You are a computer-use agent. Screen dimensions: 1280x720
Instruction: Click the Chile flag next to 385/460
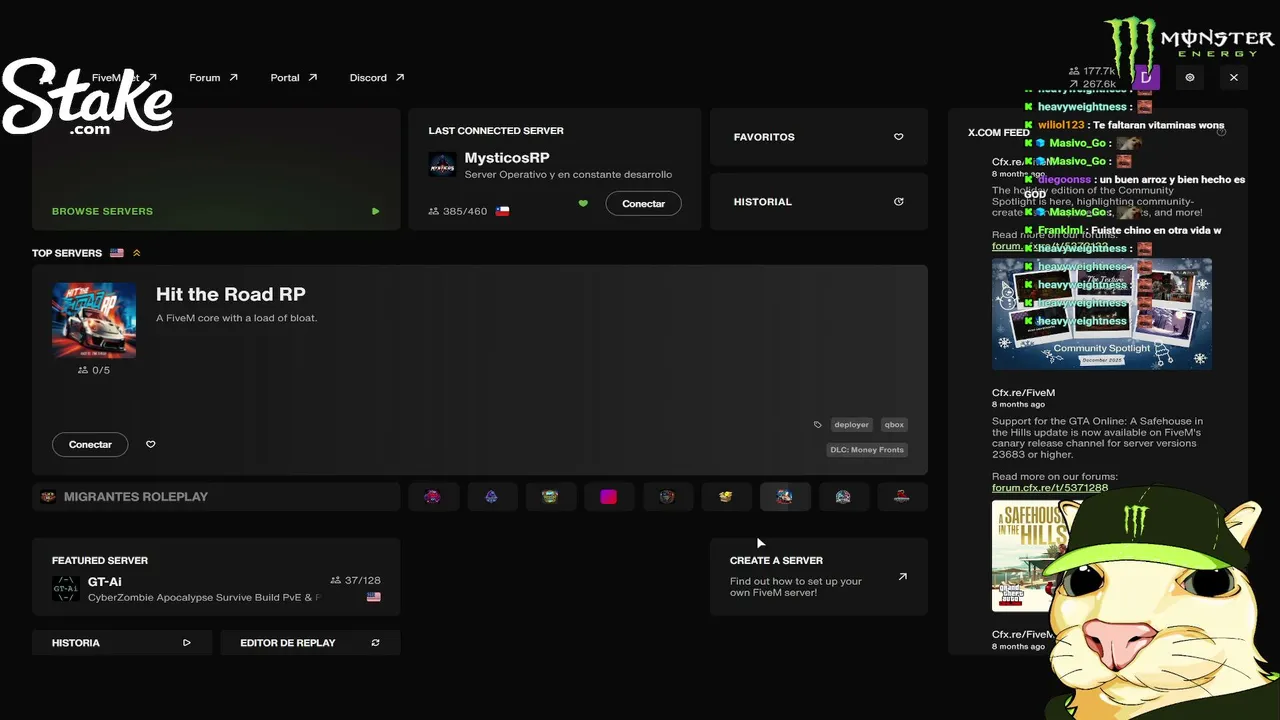point(503,211)
